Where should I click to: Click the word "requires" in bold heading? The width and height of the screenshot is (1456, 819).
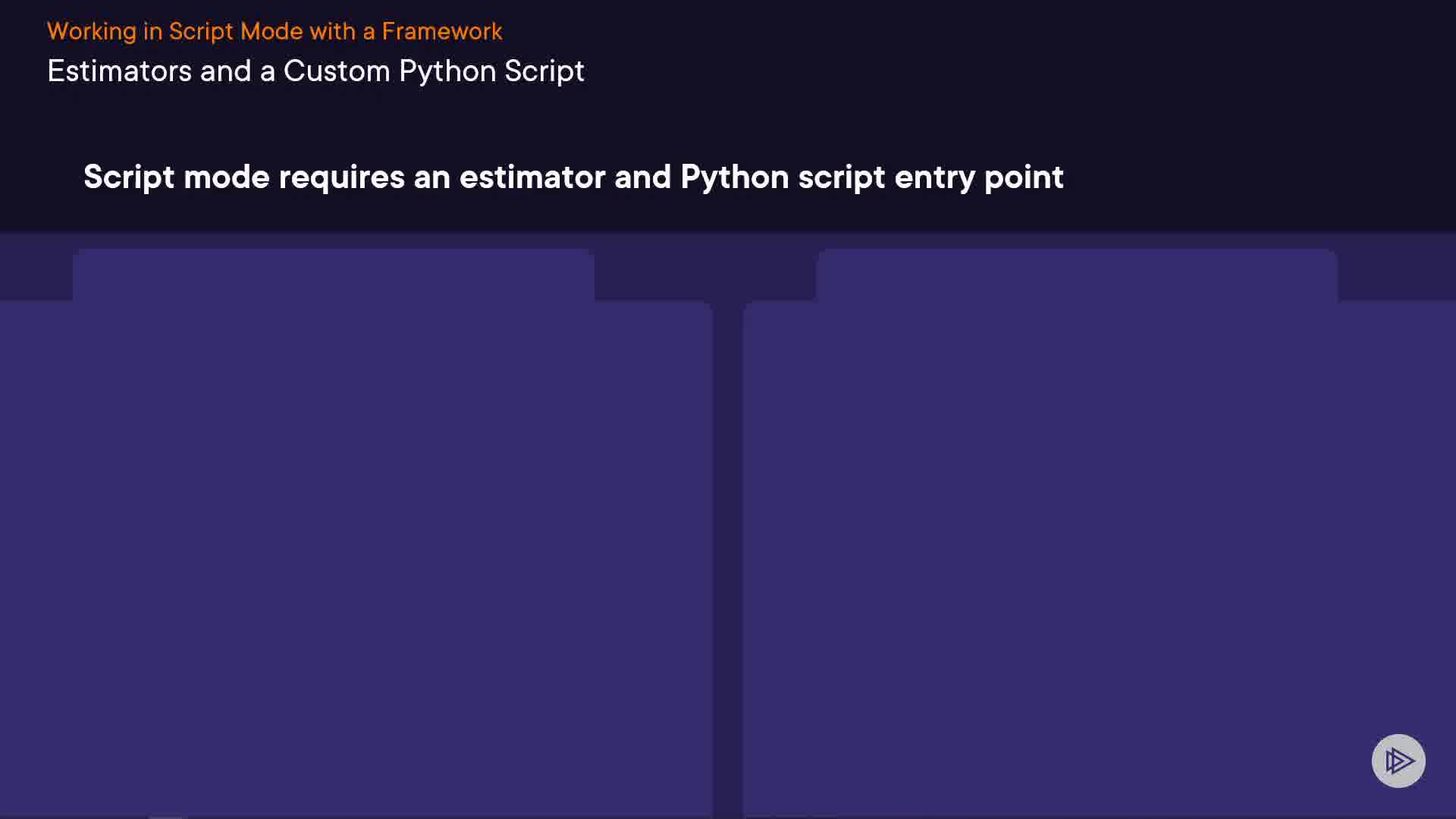pyautogui.click(x=341, y=177)
